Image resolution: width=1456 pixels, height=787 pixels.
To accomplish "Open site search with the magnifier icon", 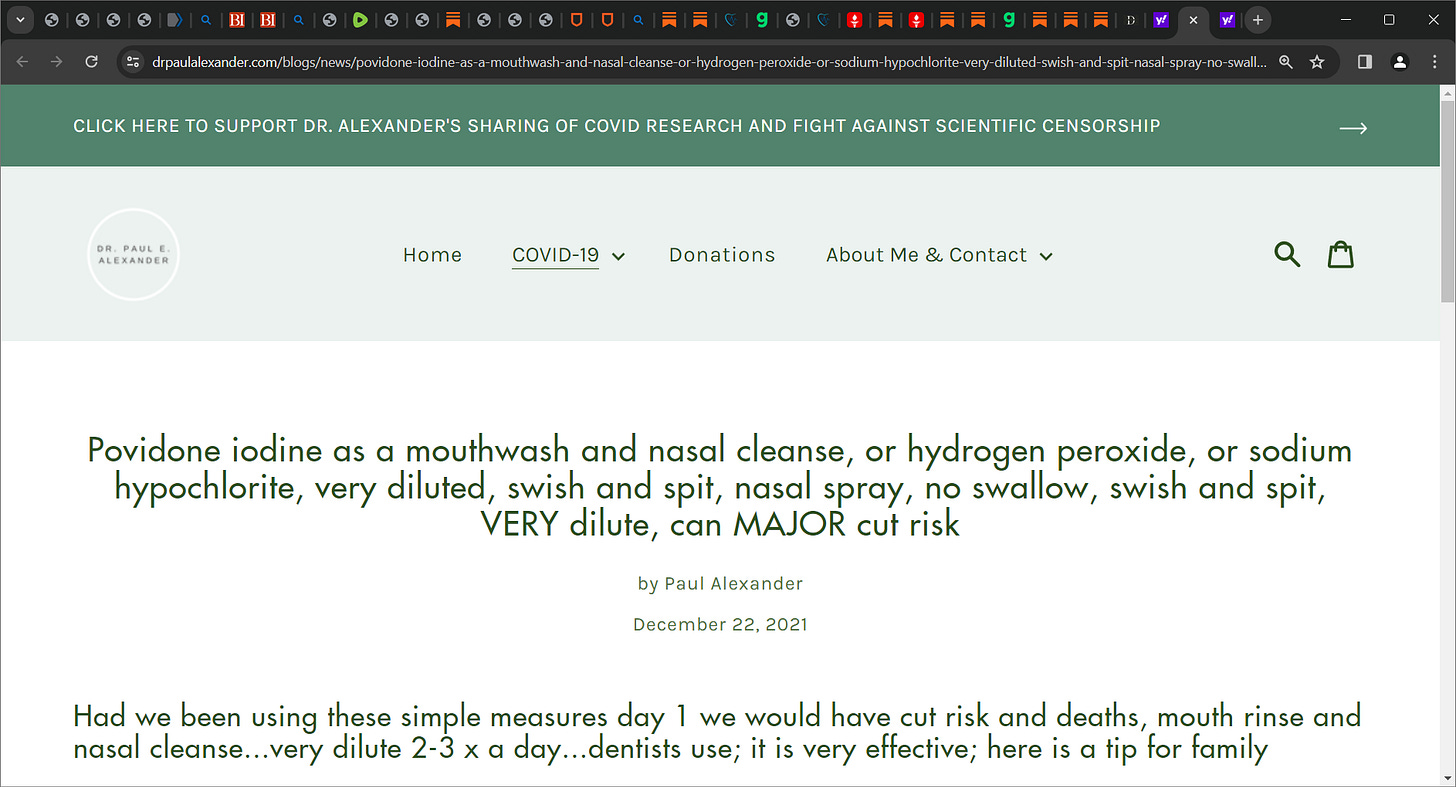I will pyautogui.click(x=1287, y=254).
